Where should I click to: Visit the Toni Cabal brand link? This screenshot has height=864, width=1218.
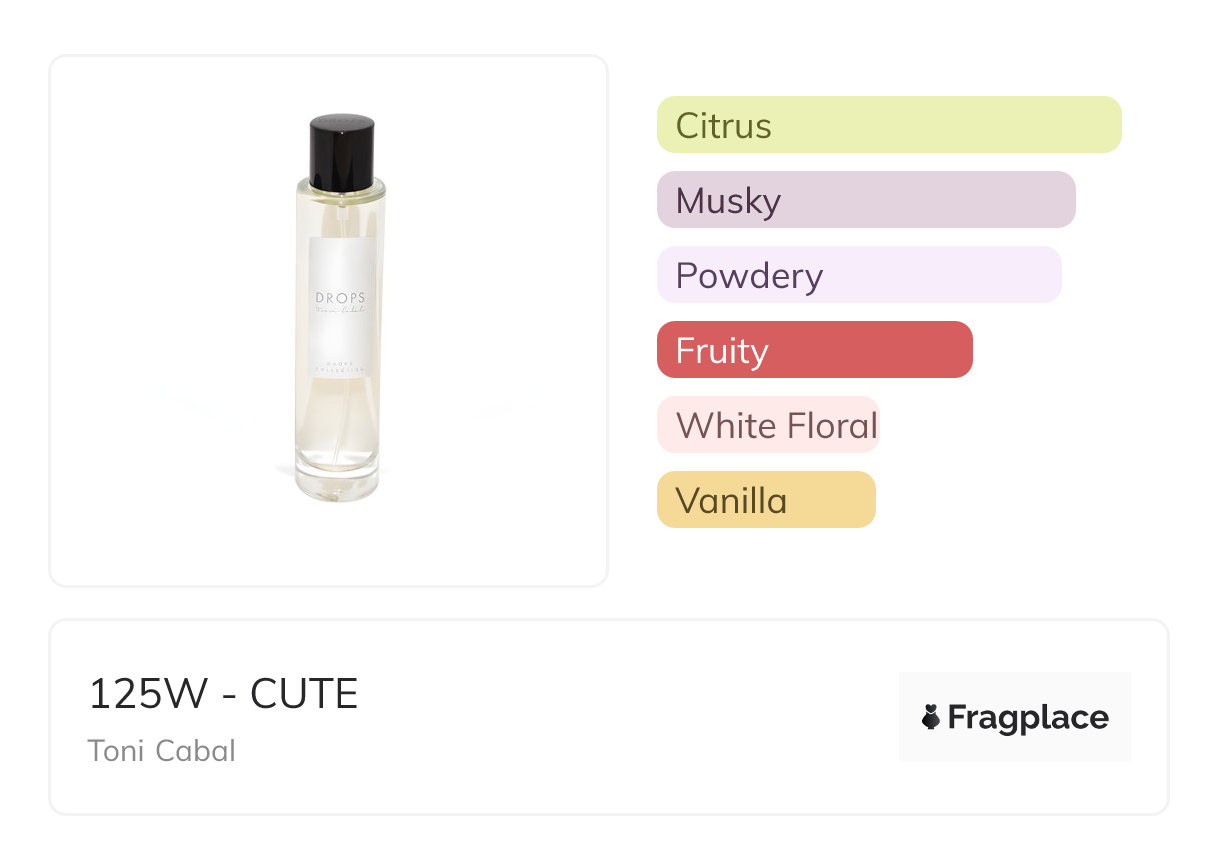click(162, 750)
